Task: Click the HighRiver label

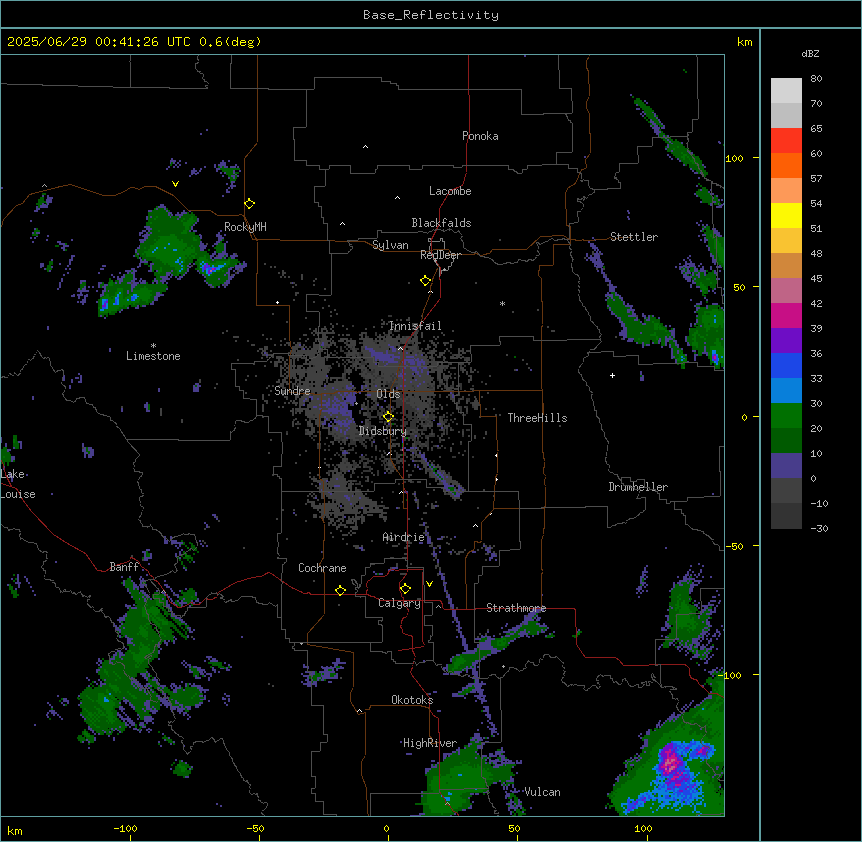Action: click(430, 743)
